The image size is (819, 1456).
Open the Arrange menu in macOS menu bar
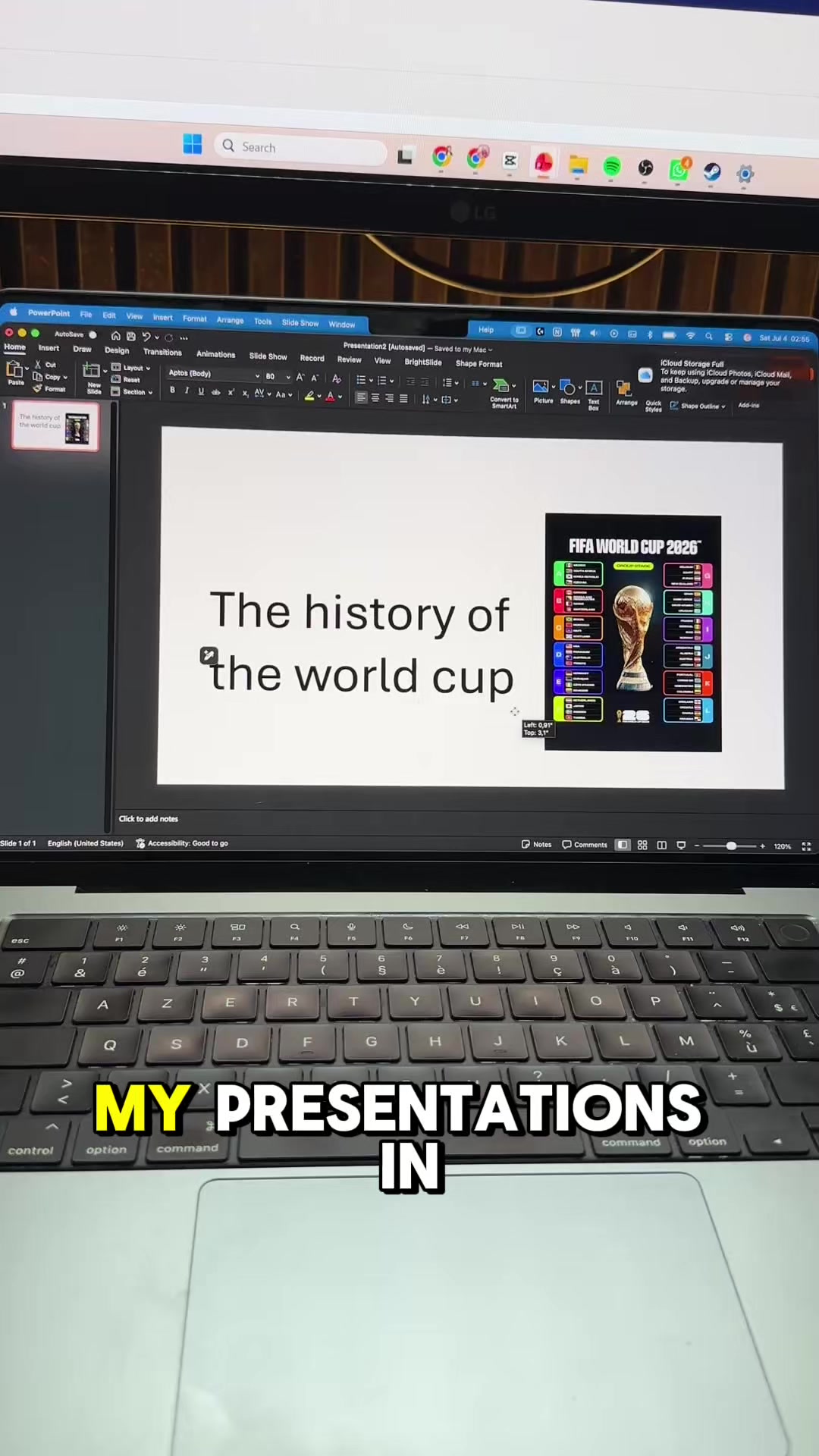coord(230,320)
